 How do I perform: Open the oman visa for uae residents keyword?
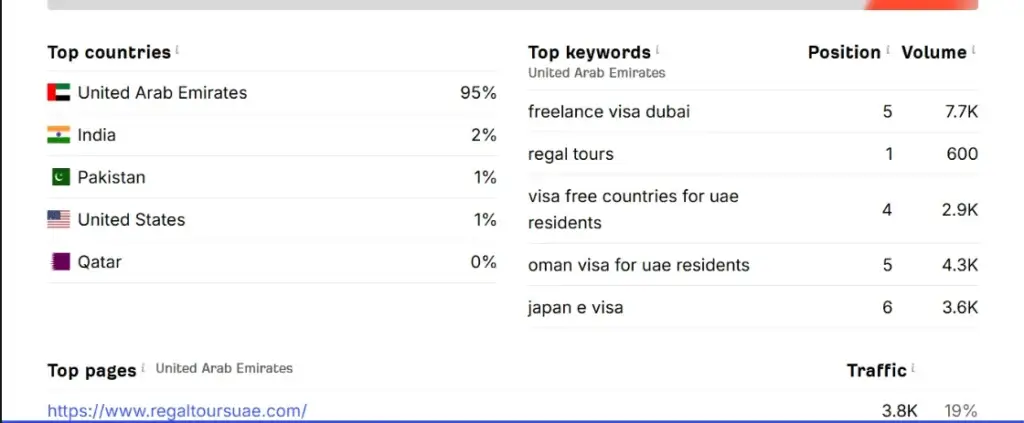click(x=639, y=265)
